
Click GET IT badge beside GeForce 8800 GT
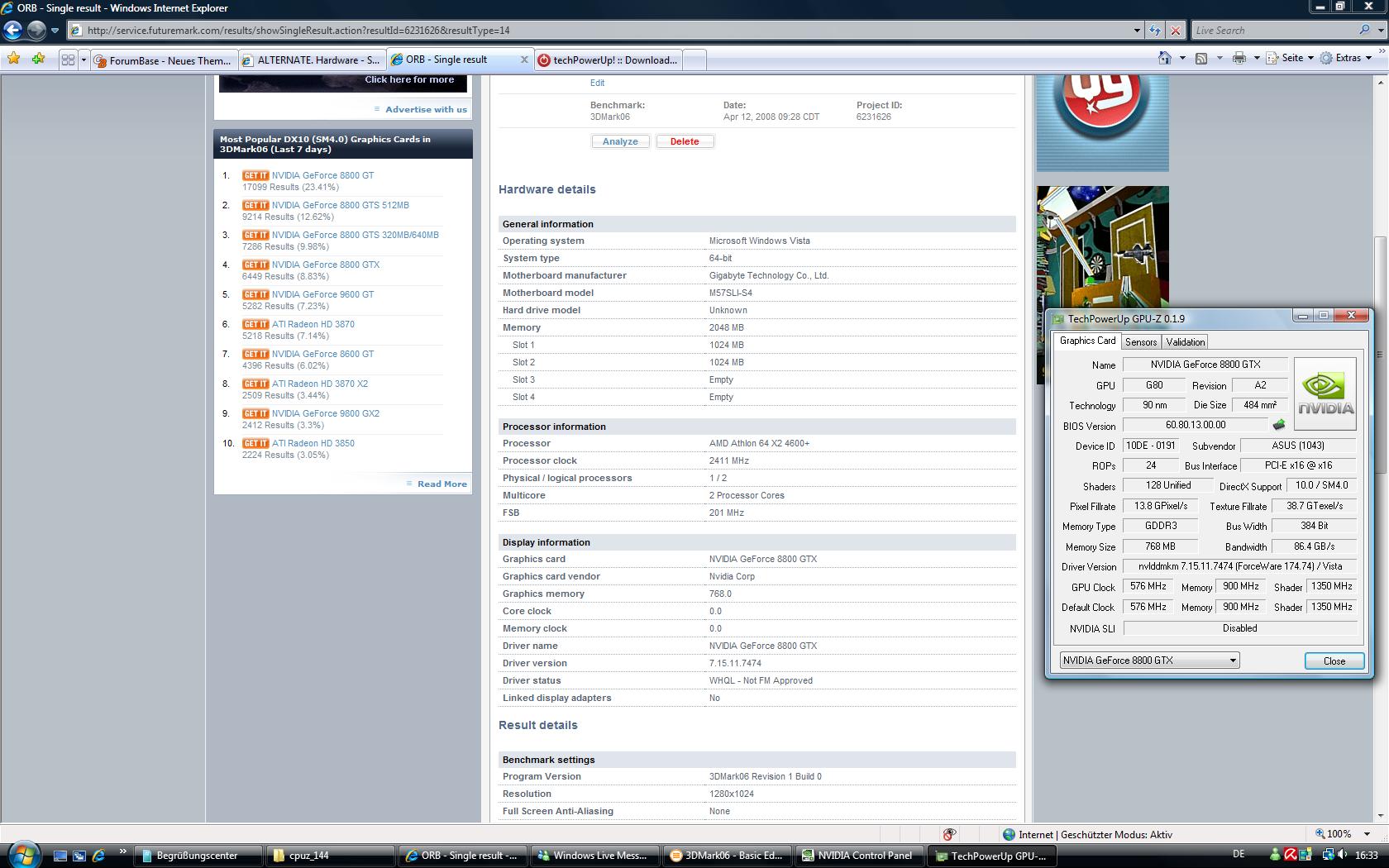[255, 175]
